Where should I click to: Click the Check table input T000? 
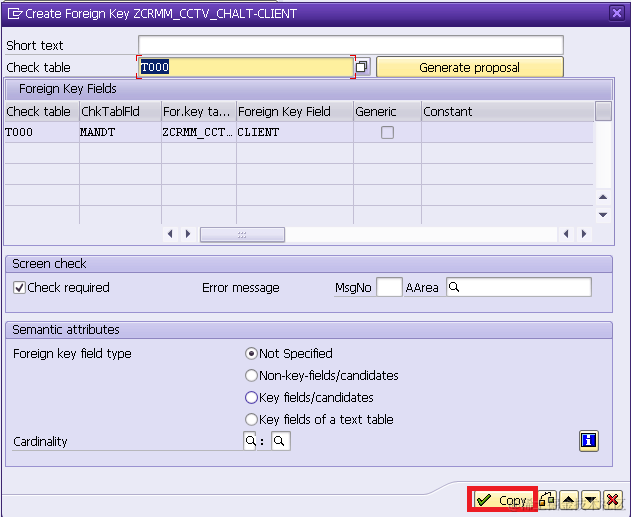[x=246, y=67]
